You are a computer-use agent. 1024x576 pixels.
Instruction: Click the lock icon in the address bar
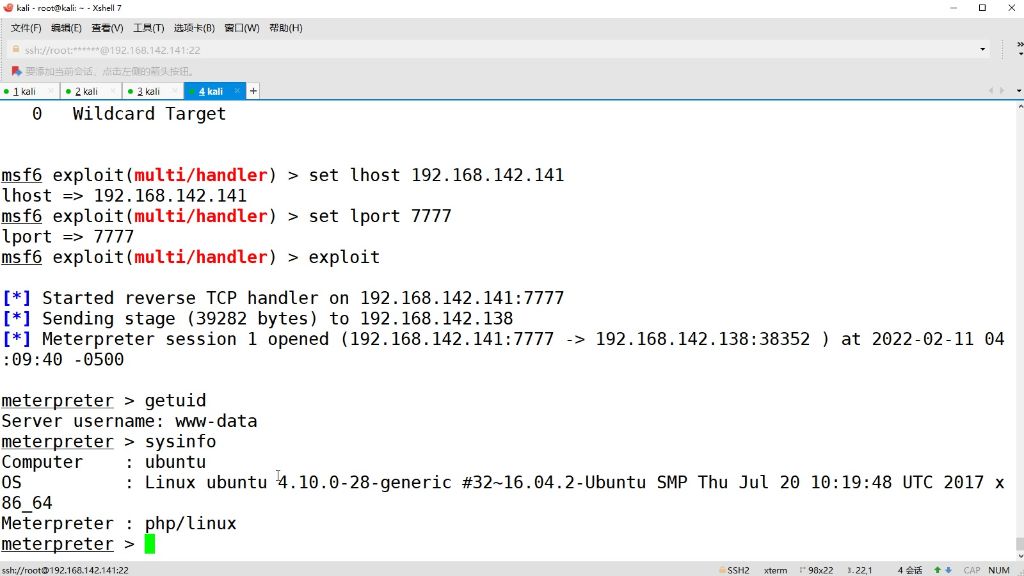coord(16,50)
